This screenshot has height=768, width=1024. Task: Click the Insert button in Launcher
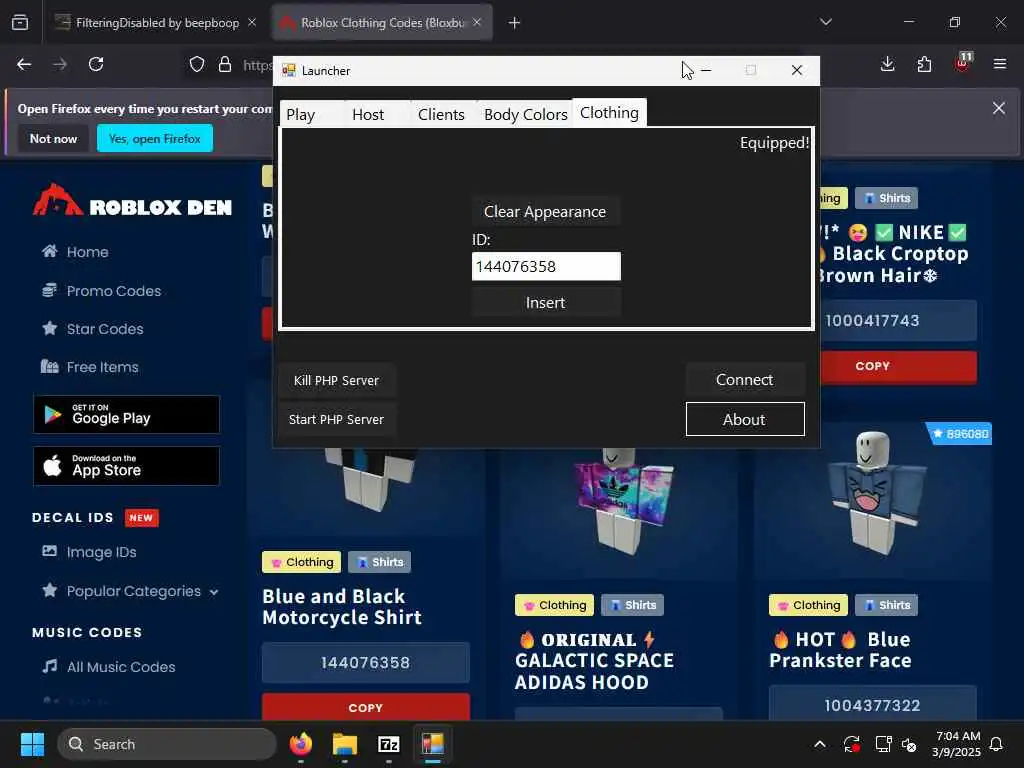click(x=545, y=302)
